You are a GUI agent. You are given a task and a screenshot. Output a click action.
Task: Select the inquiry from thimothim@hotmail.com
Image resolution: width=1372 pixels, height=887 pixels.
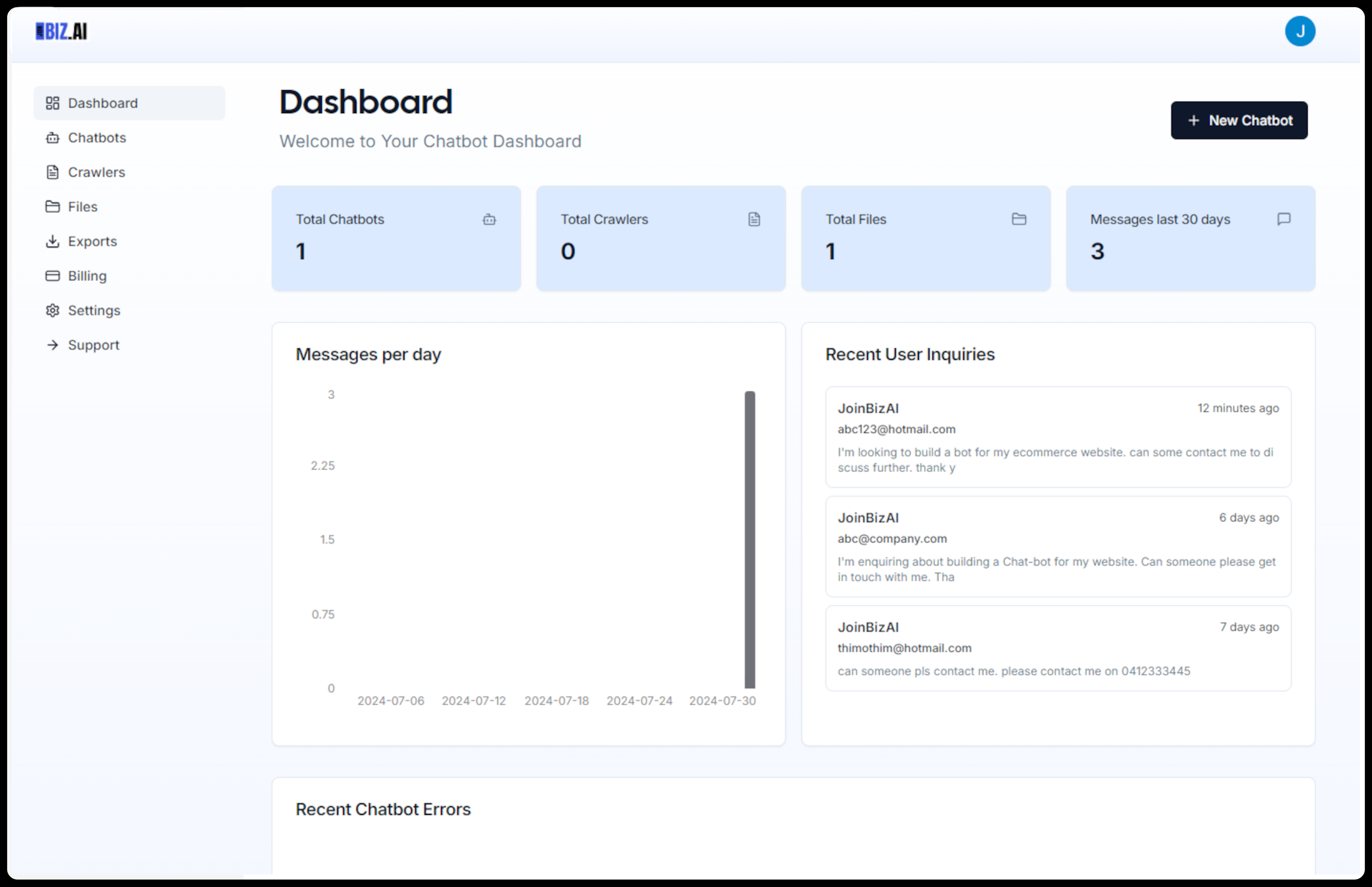(x=1058, y=648)
